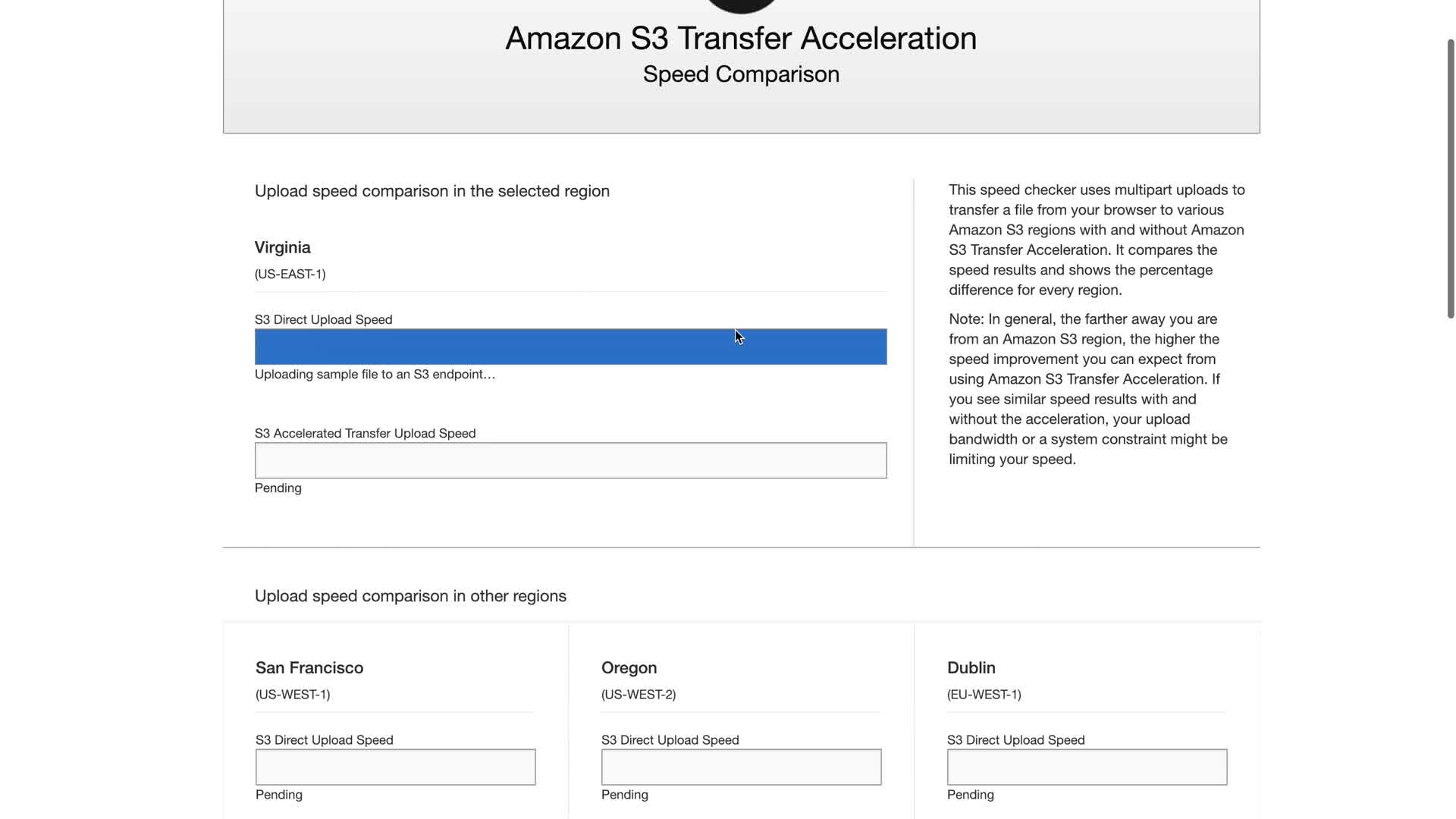Viewport: 1456px width, 819px height.
Task: Click the Oregon region heading
Action: [629, 667]
